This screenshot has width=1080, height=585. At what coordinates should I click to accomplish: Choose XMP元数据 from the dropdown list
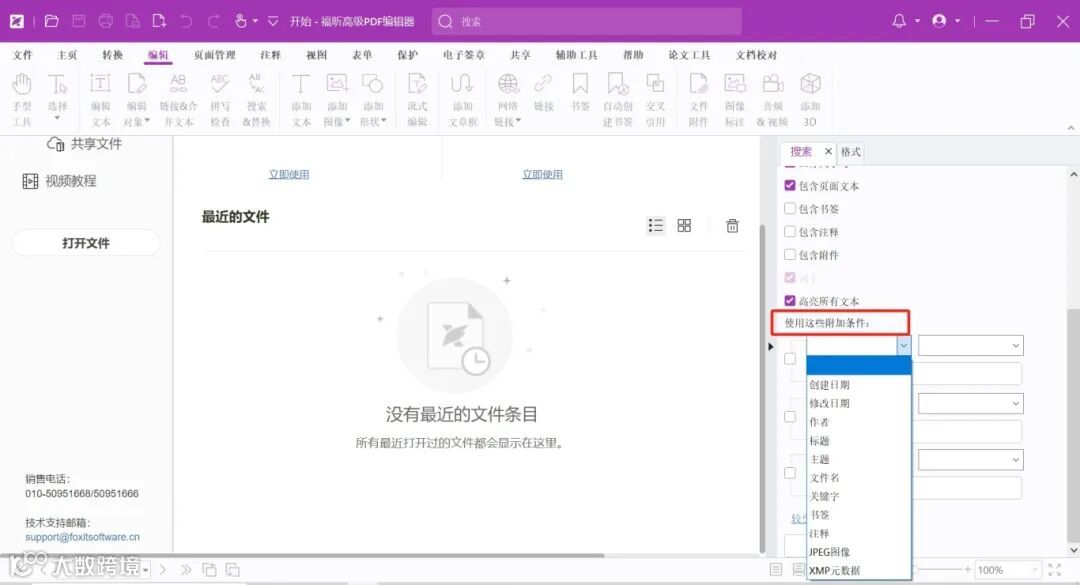click(859, 571)
